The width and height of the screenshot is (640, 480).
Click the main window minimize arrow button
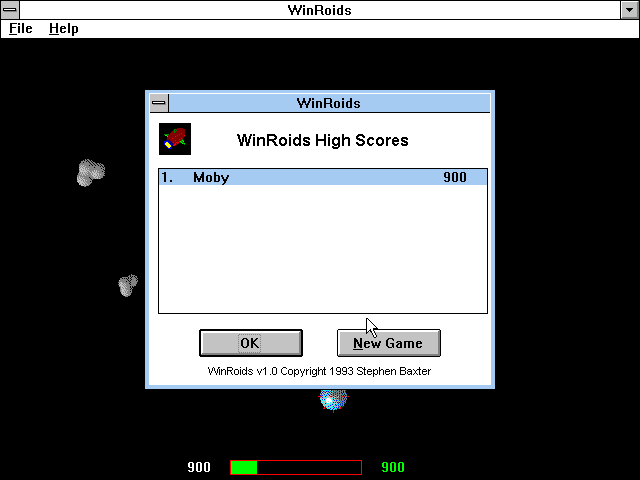pyautogui.click(x=629, y=10)
